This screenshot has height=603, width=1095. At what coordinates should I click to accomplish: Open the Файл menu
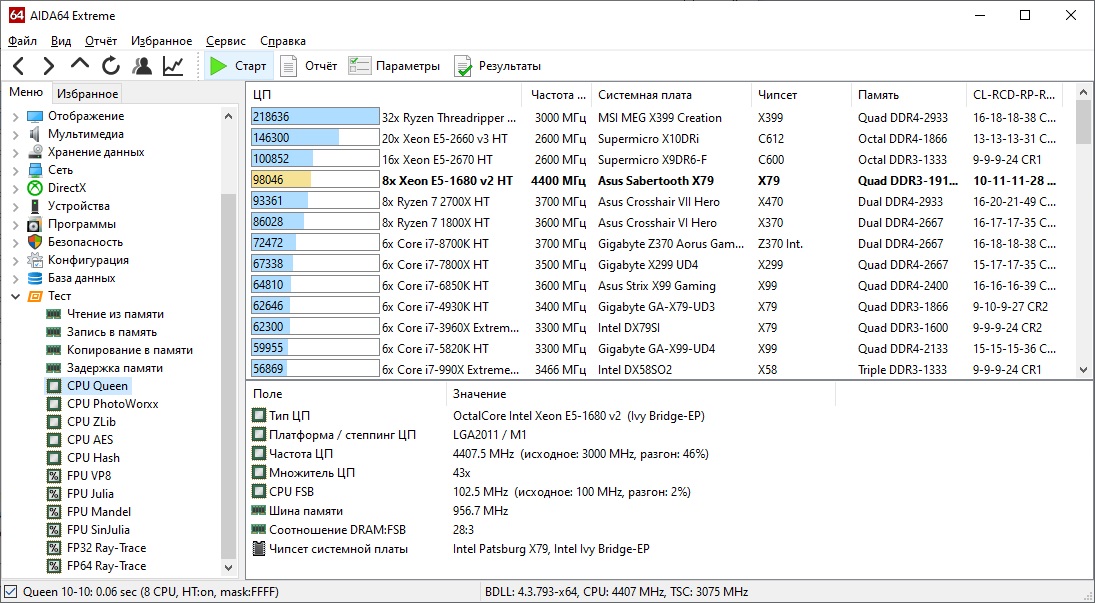23,41
